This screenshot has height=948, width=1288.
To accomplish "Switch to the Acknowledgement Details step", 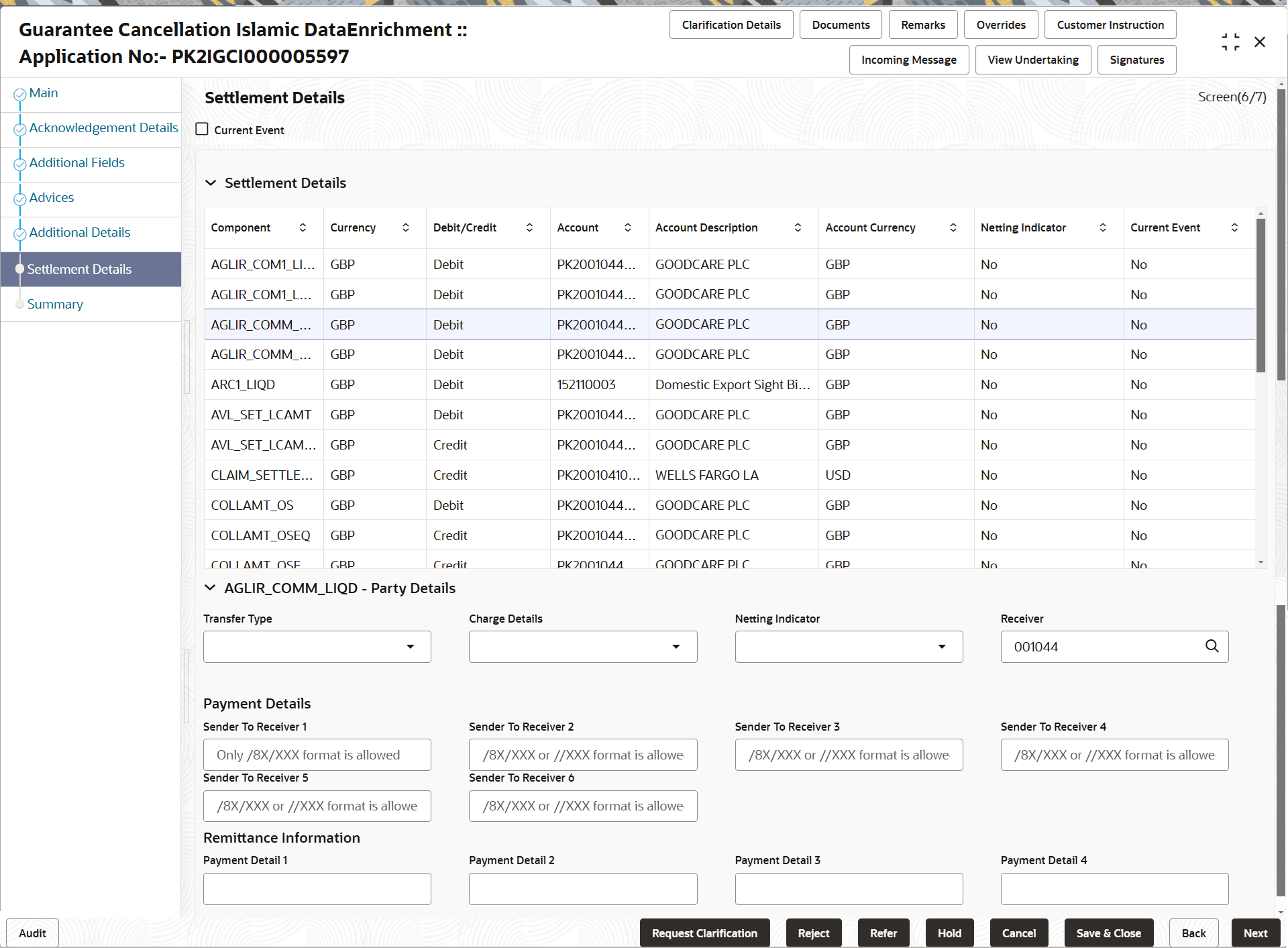I will 104,127.
